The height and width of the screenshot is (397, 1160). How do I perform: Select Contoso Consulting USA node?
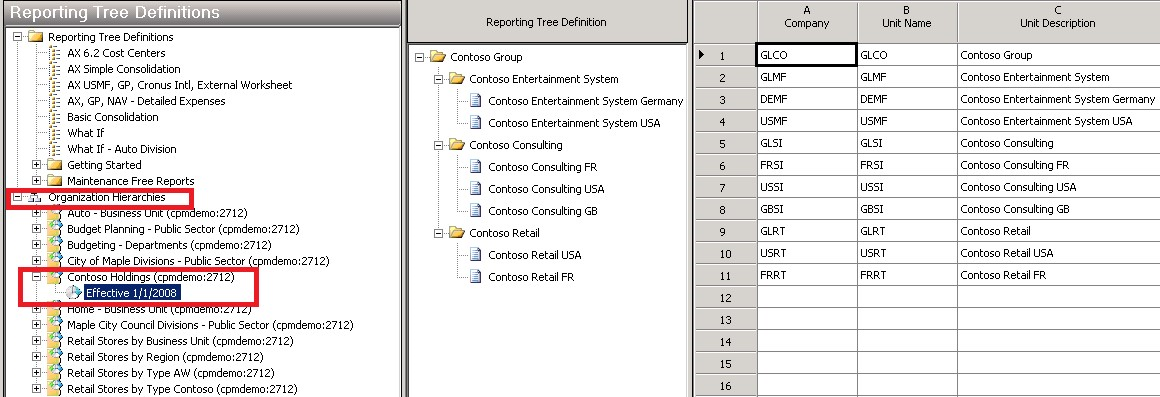pyautogui.click(x=546, y=189)
